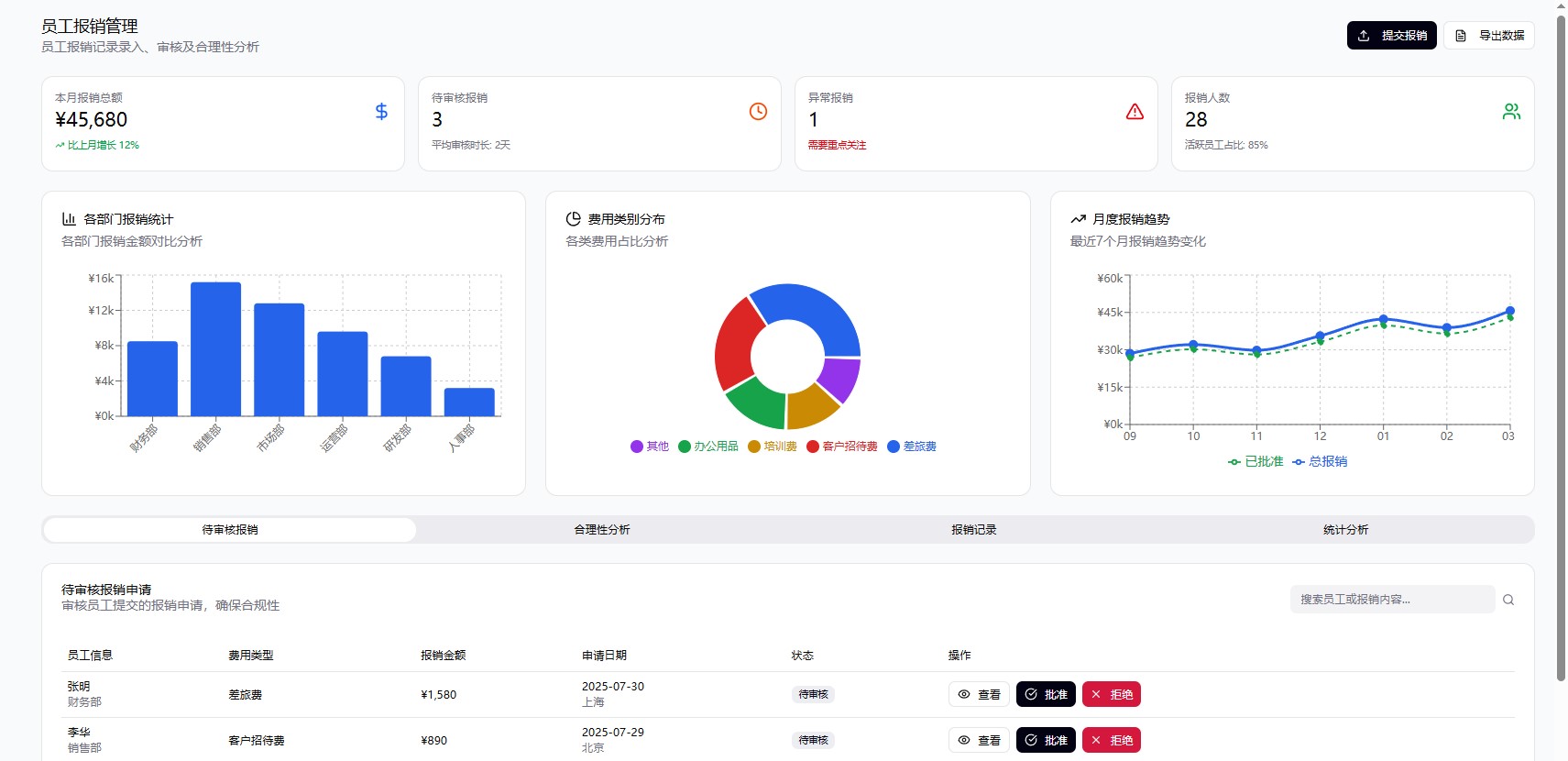This screenshot has height=761, width=1568.
Task: Click the red 客户招待费 legend color dot
Action: click(x=812, y=447)
